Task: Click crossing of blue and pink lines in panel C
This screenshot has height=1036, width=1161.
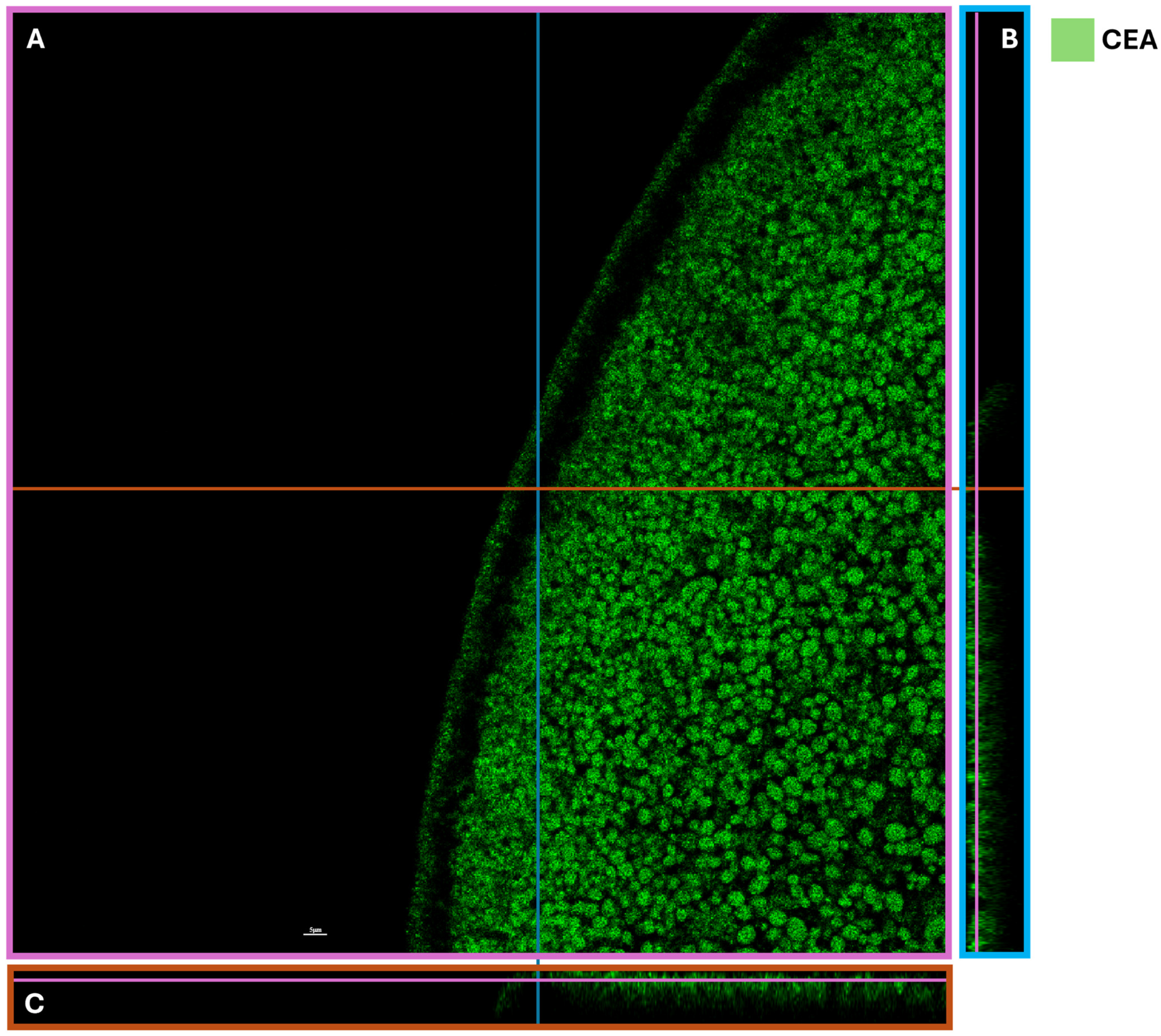Action: click(x=537, y=980)
